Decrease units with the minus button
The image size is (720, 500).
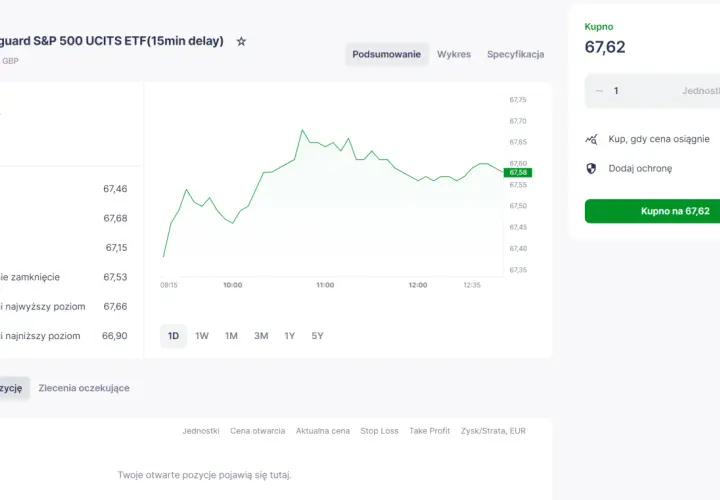599,91
